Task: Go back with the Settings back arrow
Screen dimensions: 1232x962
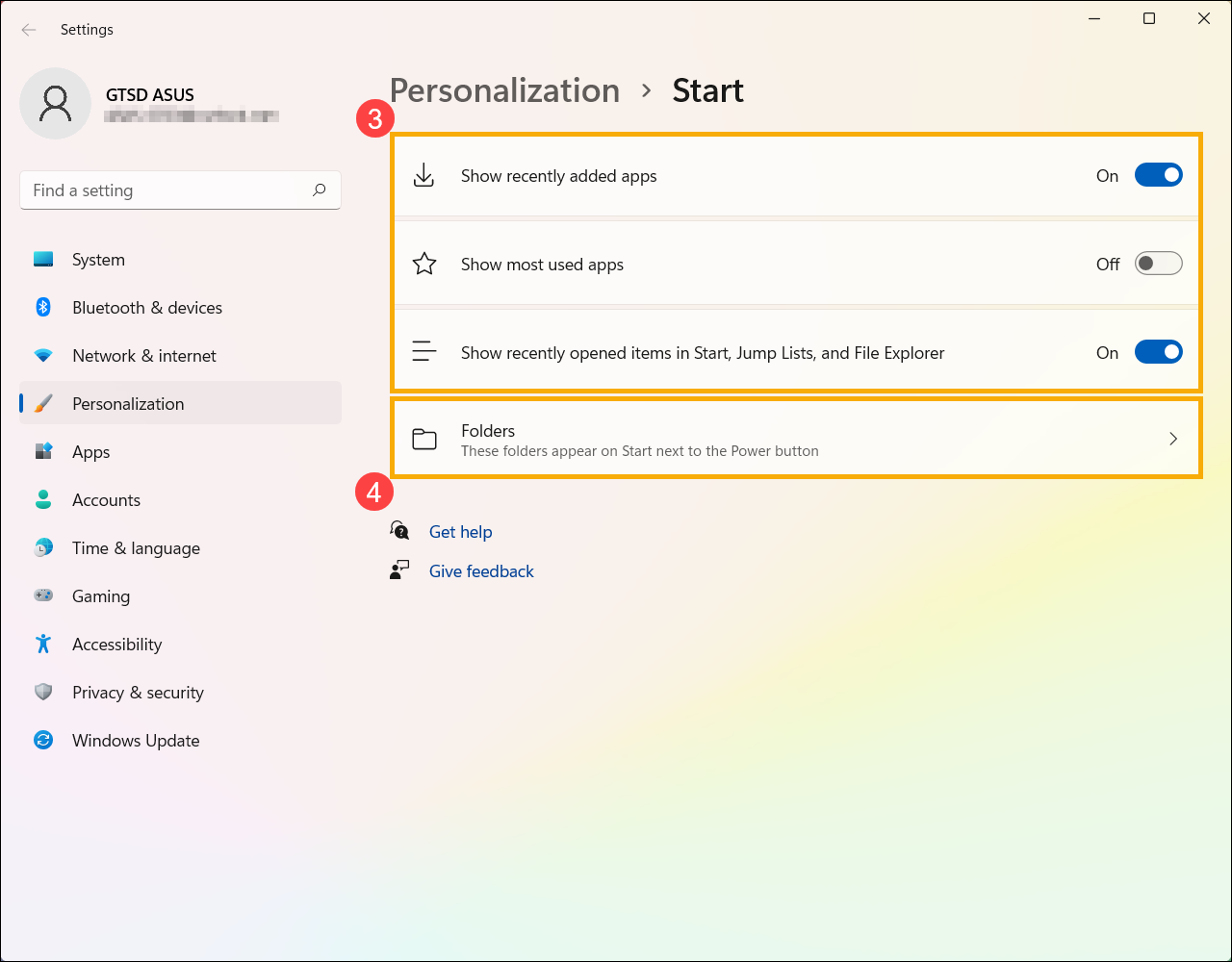Action: click(x=29, y=30)
